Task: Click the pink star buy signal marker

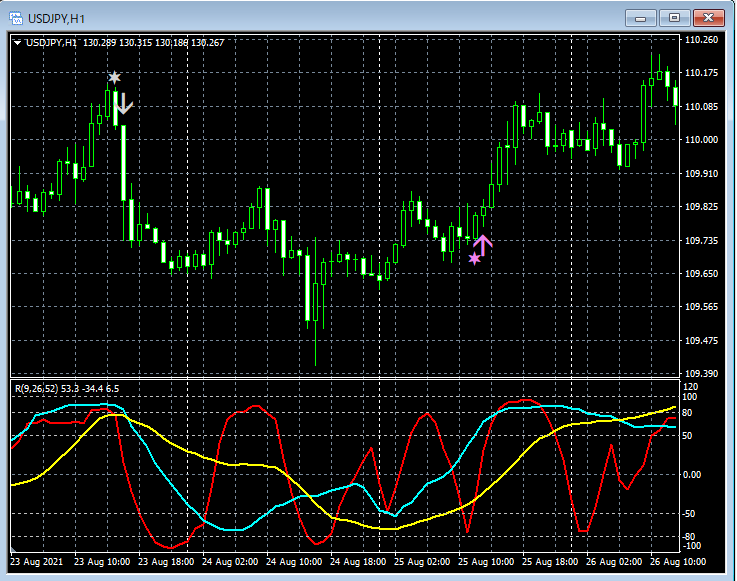Action: (x=475, y=259)
